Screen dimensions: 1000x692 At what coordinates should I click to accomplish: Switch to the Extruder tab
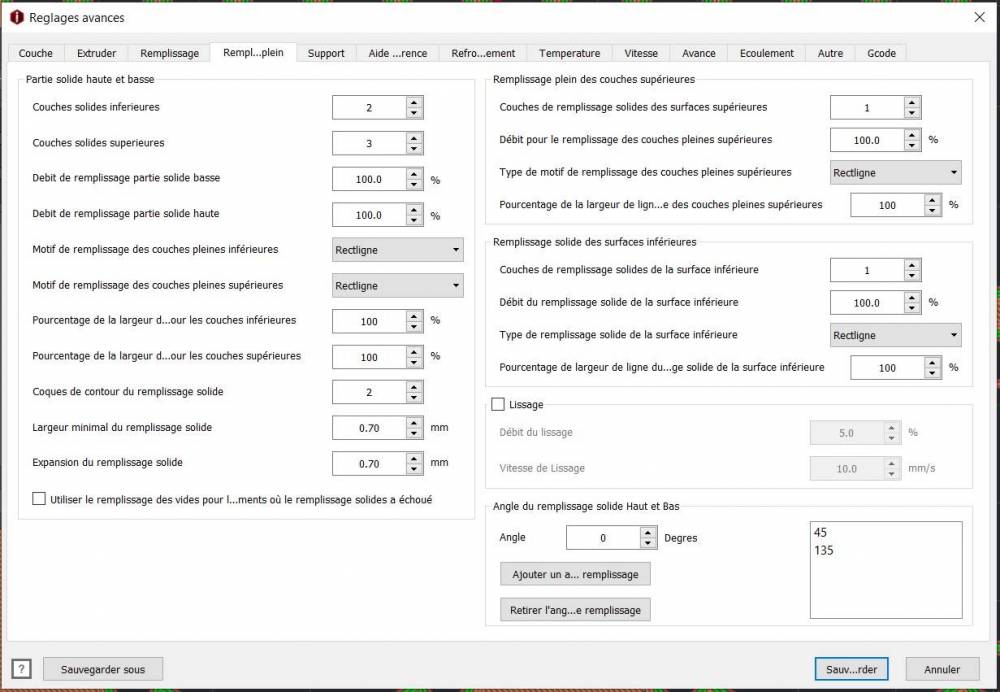coord(96,53)
